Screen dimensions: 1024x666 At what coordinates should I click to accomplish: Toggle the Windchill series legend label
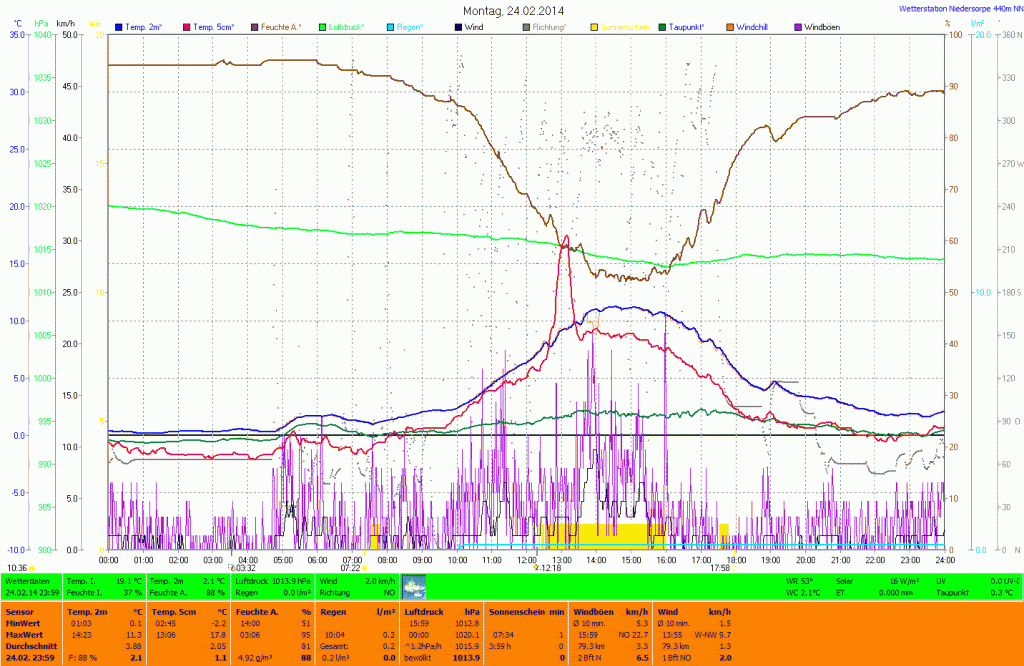(x=755, y=25)
